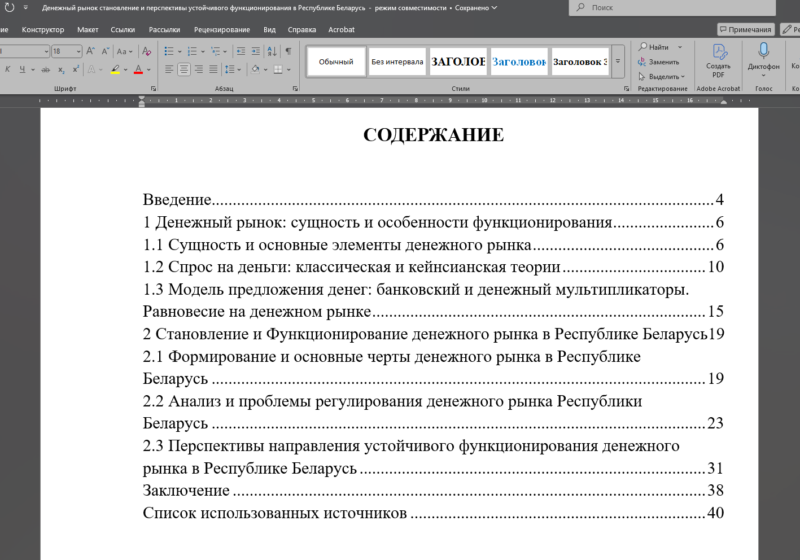Screen dimensions: 800x560
Task: Apply the blue Заголовок style
Action: [x=519, y=61]
